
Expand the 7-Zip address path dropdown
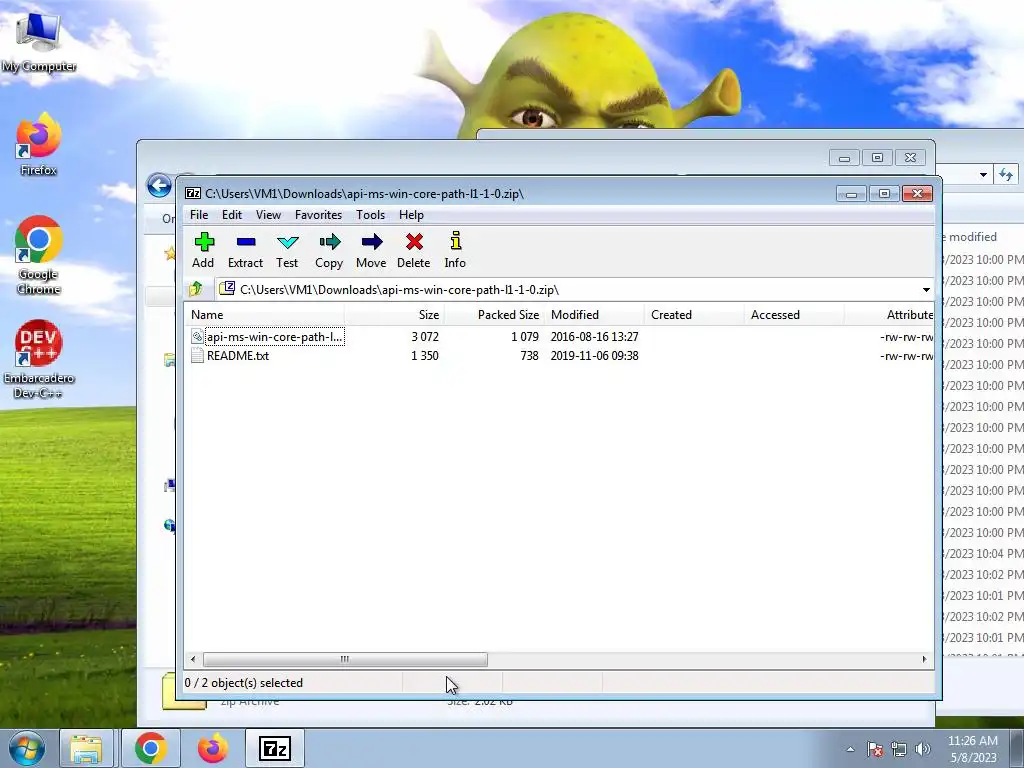click(926, 289)
